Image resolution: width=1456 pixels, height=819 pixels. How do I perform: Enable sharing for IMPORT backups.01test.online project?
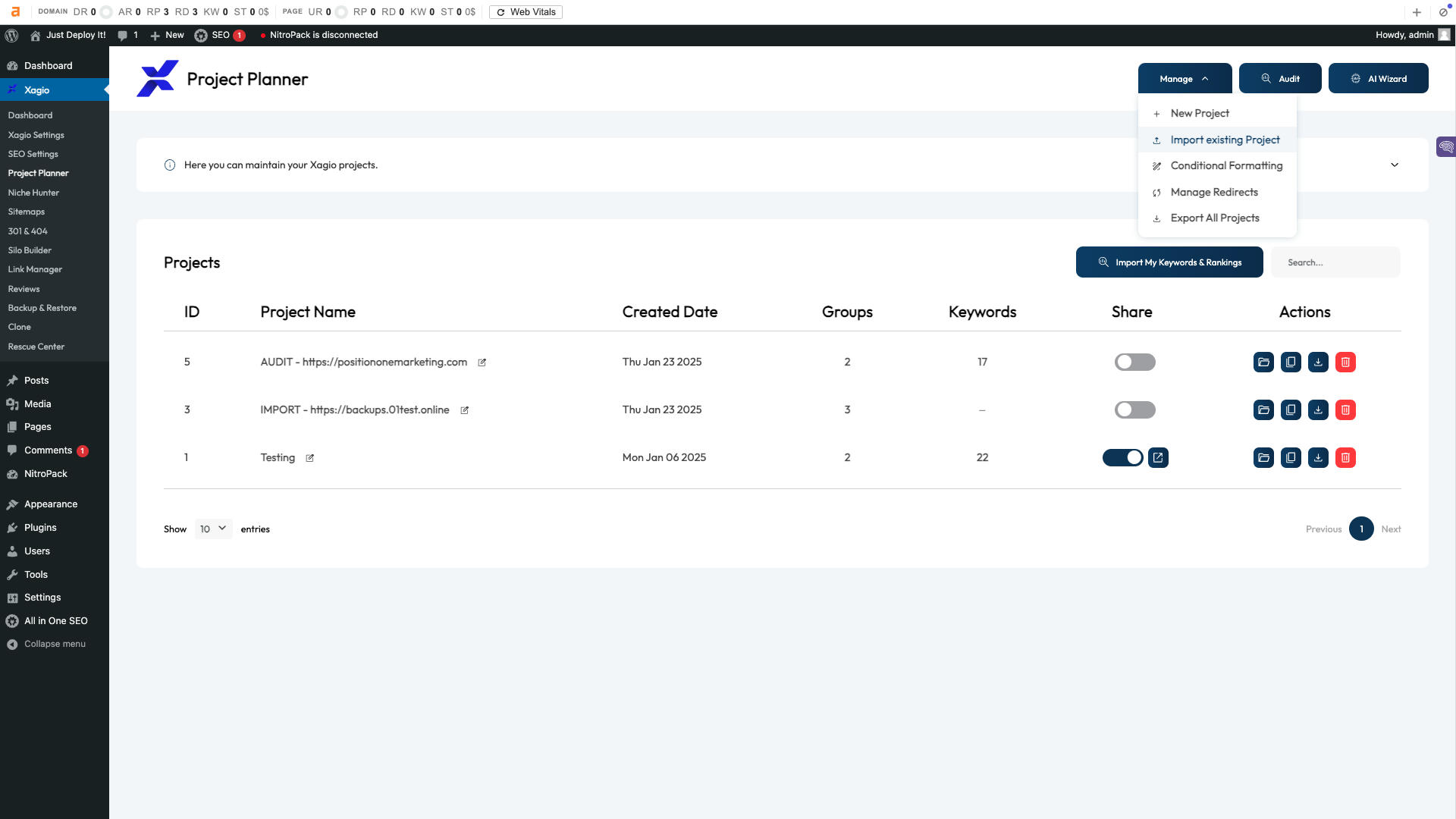pos(1134,410)
